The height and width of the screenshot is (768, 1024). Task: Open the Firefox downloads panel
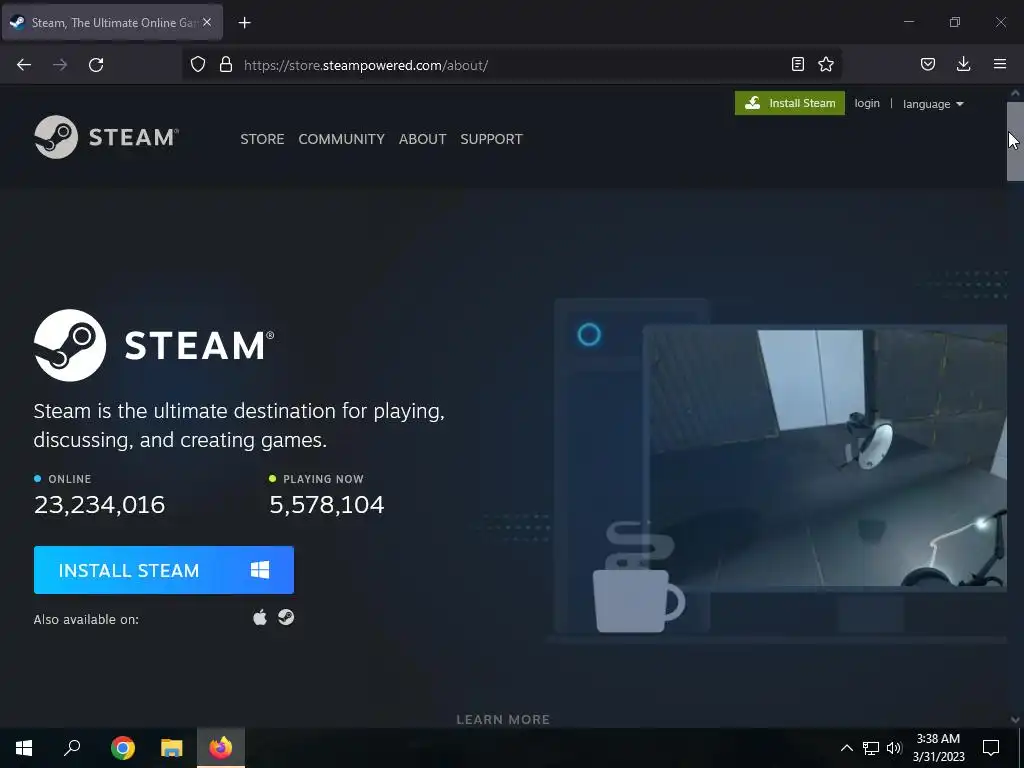point(963,64)
